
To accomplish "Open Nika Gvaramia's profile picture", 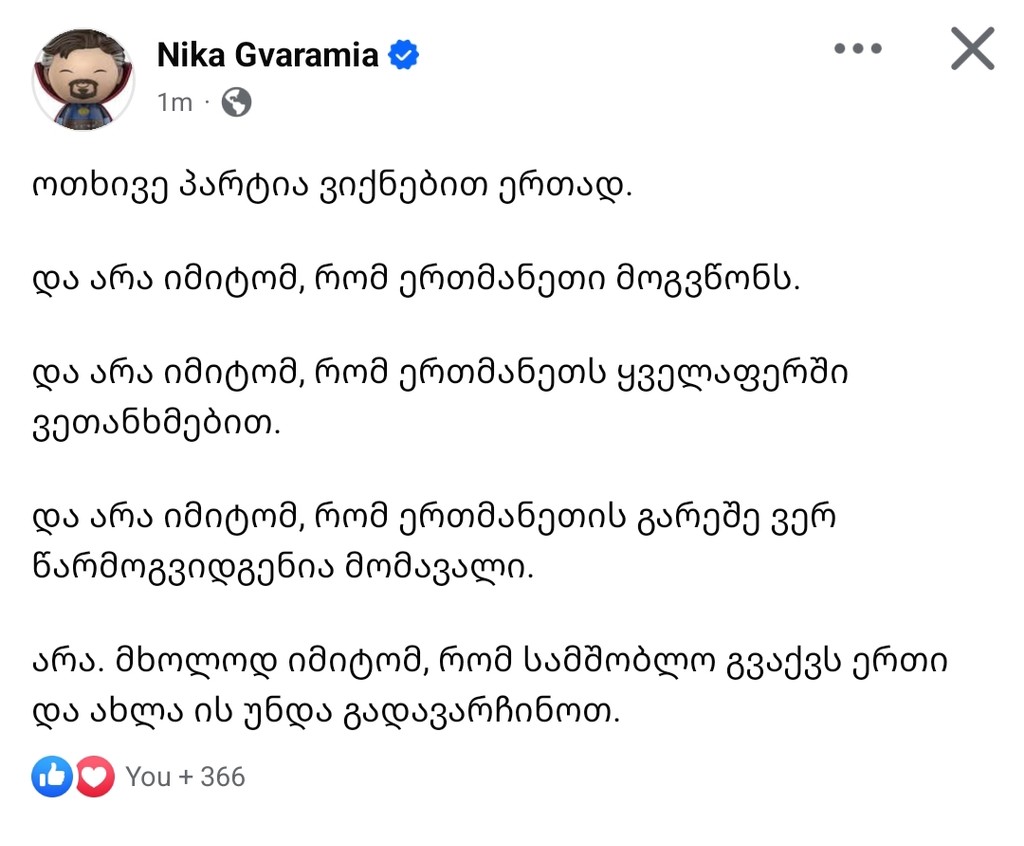I will click(x=83, y=79).
